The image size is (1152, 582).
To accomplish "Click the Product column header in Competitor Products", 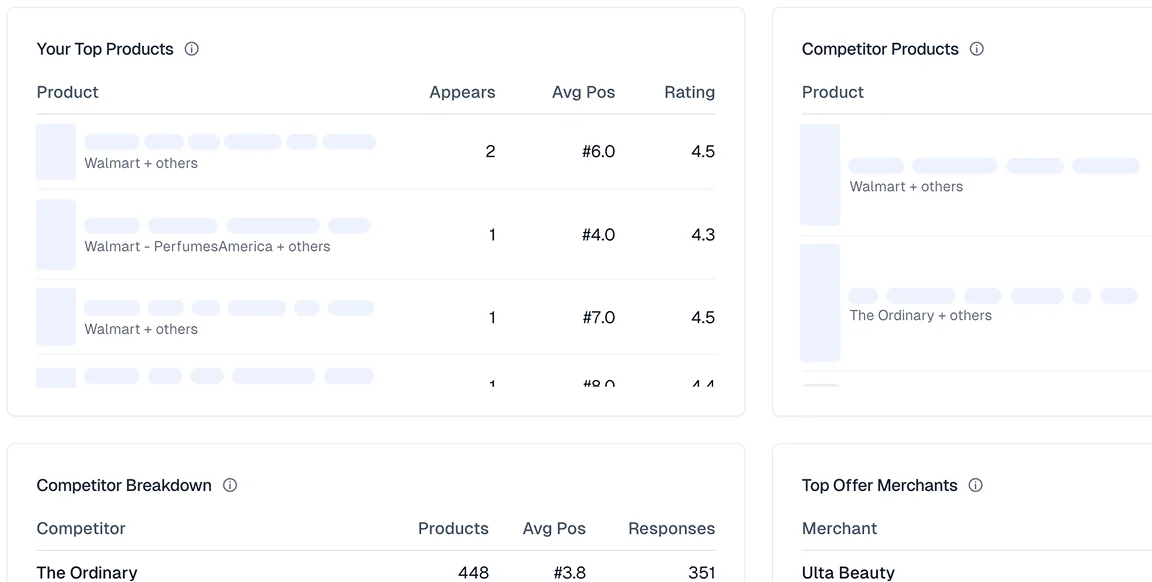I will [x=832, y=92].
